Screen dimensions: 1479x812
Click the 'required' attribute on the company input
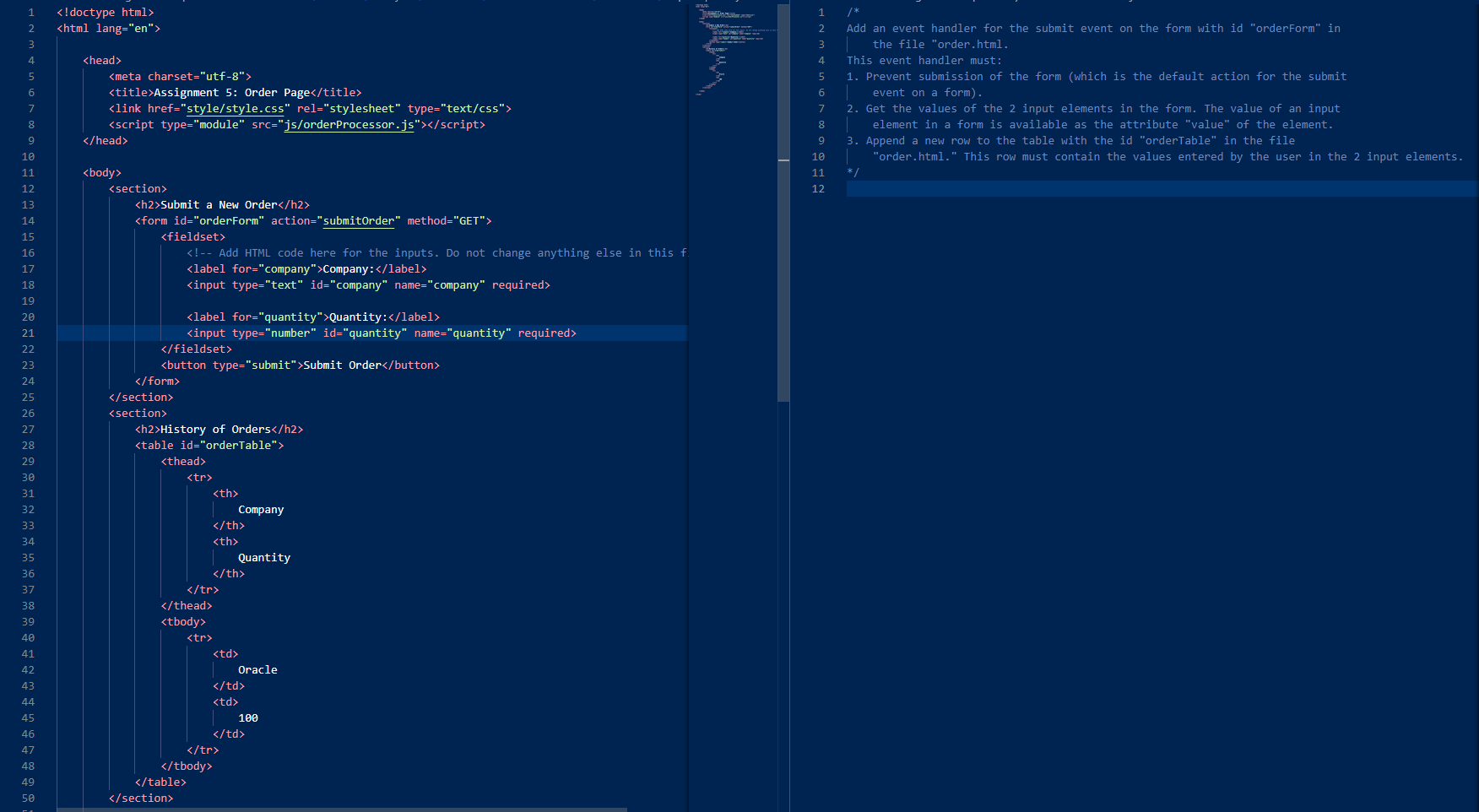pos(518,284)
